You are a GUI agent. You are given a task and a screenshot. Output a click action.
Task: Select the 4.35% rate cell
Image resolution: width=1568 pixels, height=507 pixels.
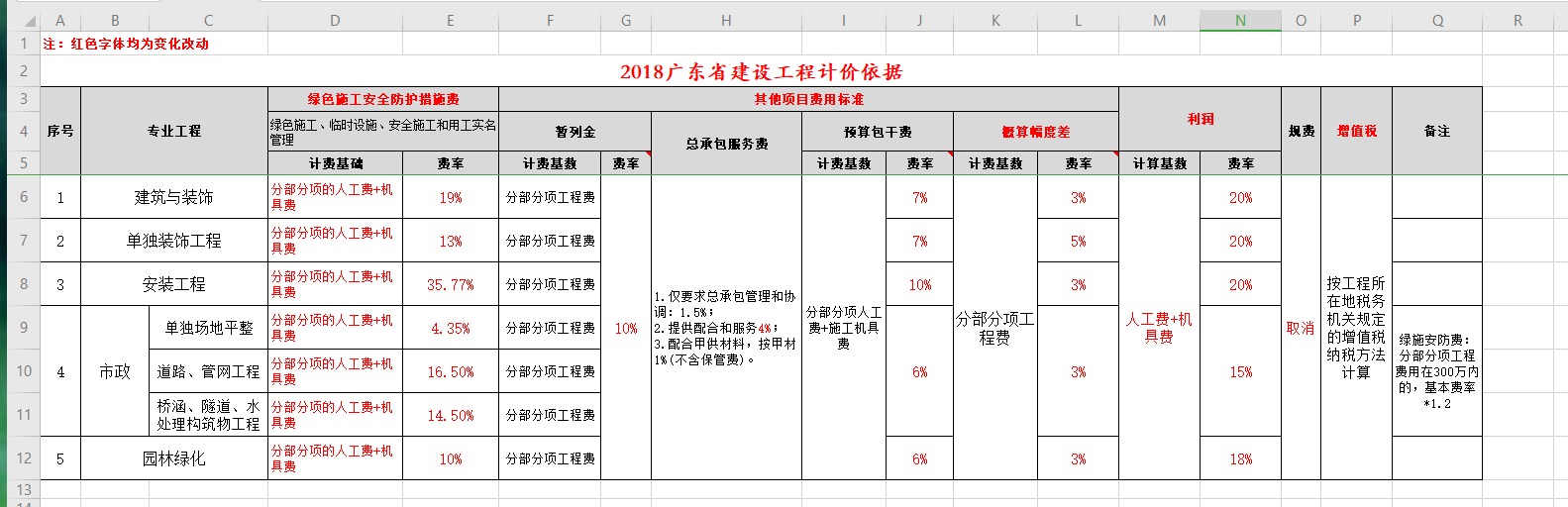[x=451, y=328]
